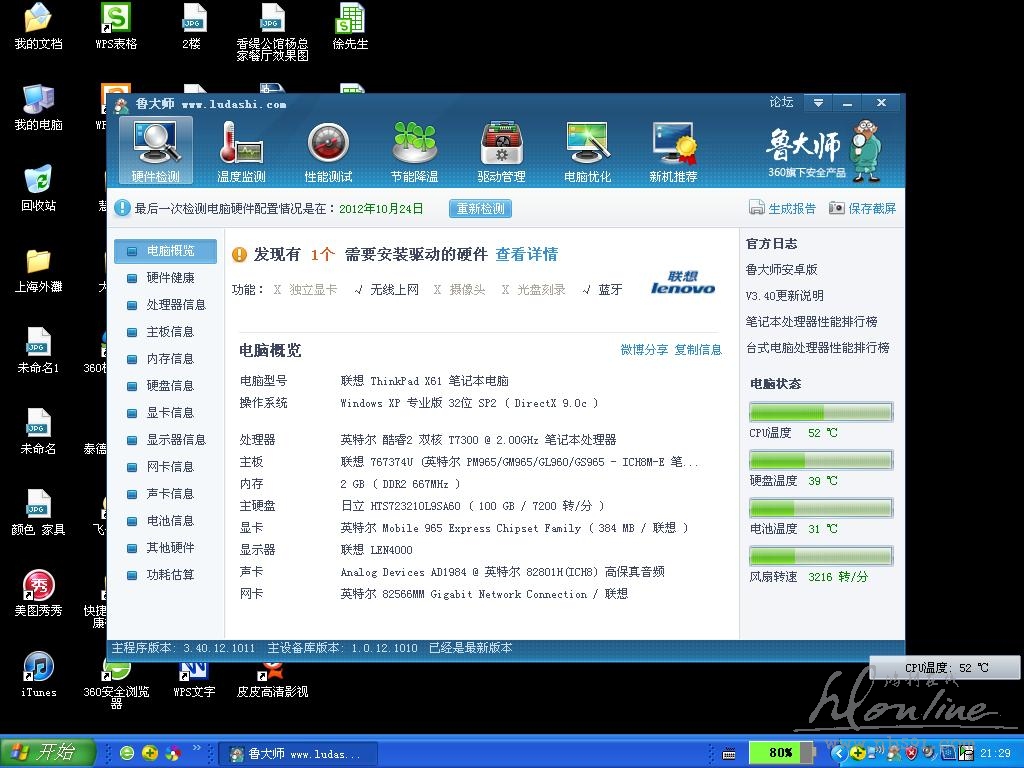The height and width of the screenshot is (768, 1024).
Task: Click the Windows 开始 Start button
Action: (48, 753)
